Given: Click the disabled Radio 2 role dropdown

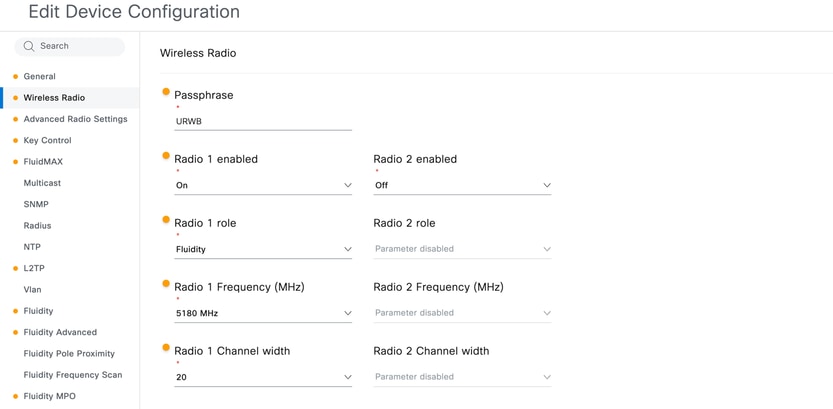Looking at the screenshot, I should pyautogui.click(x=462, y=249).
